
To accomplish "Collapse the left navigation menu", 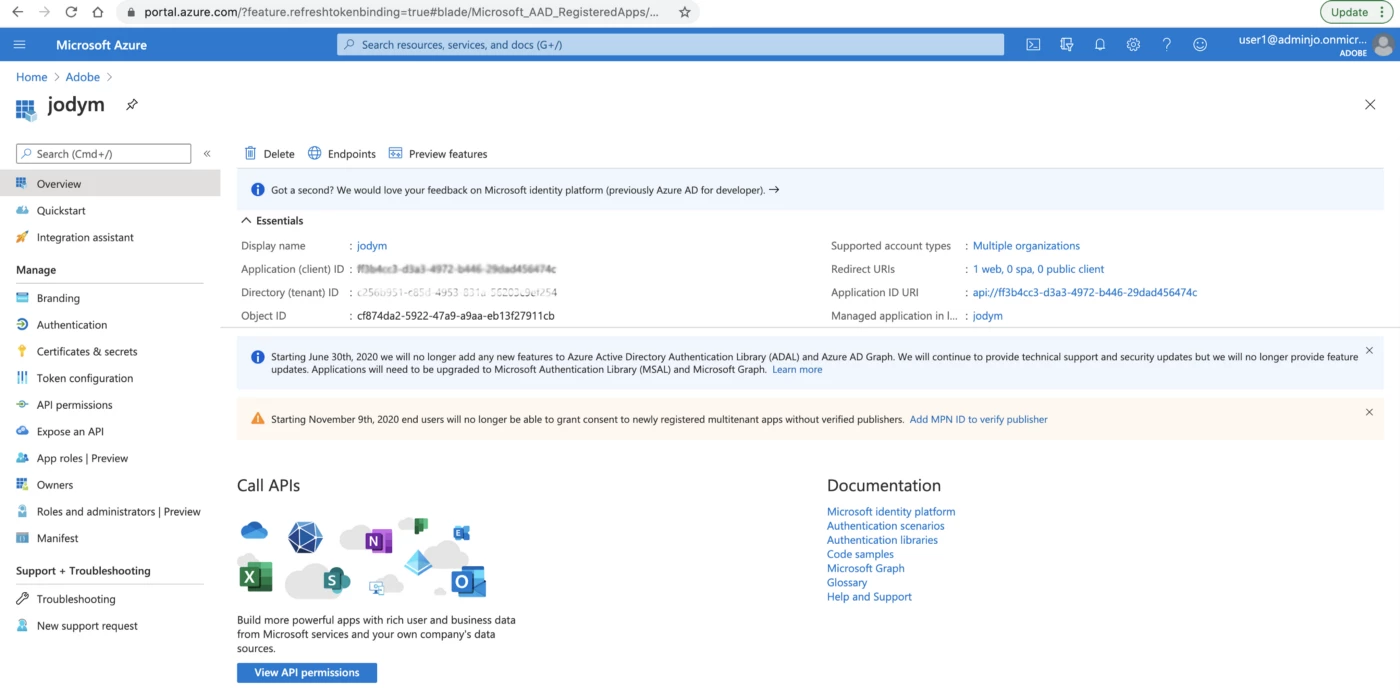I will [x=207, y=154].
